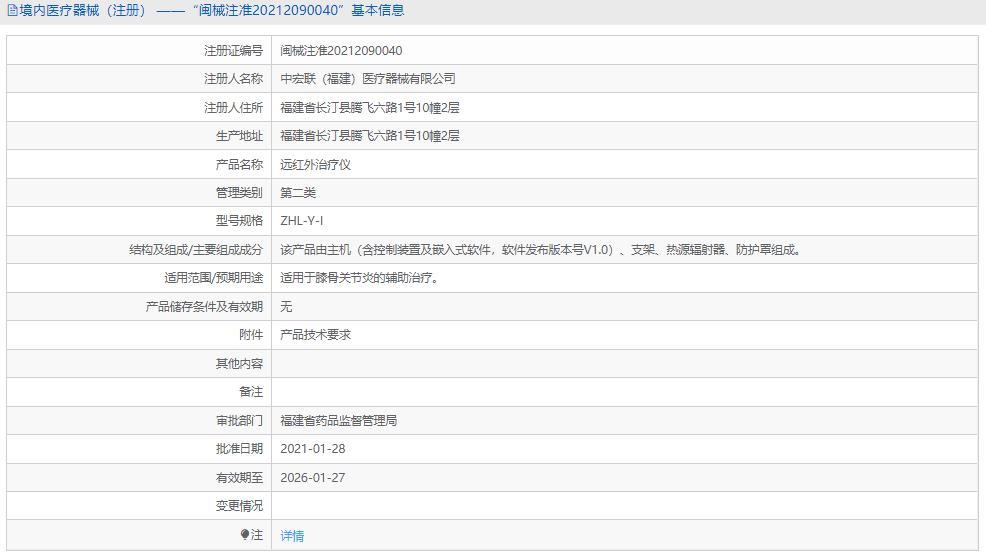Viewport: 986px width, 558px height.
Task: Click the 注册证编号 label
Action: click(233, 50)
